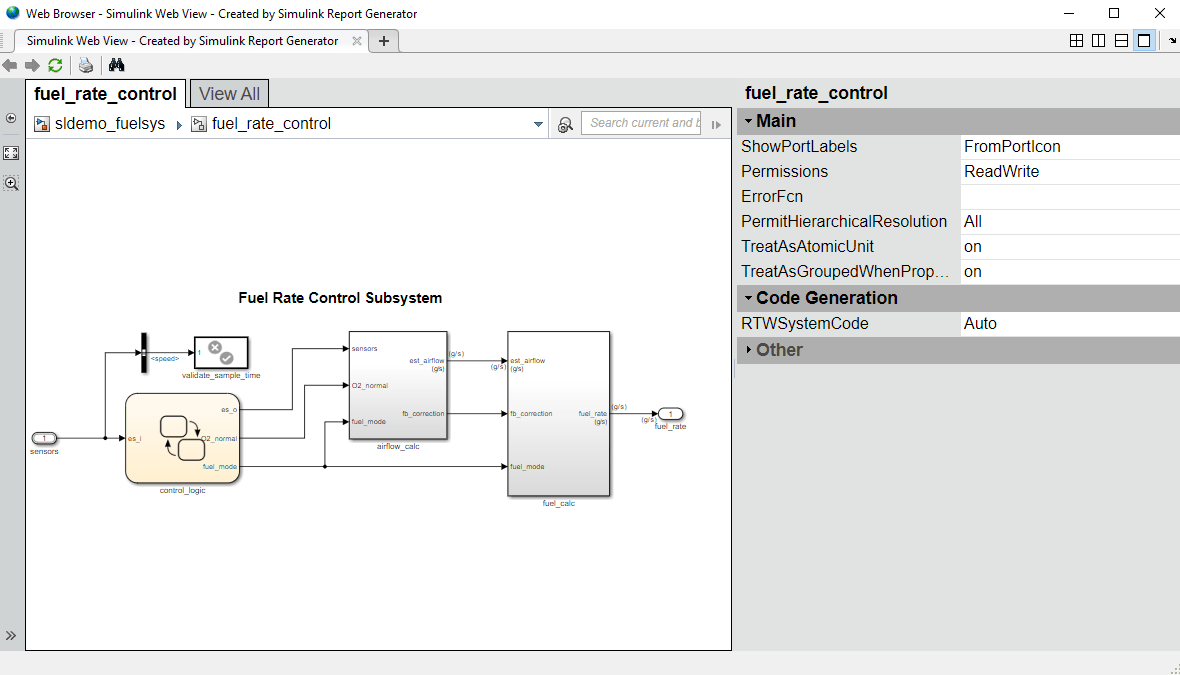This screenshot has height=675, width=1180.
Task: Click the bus selector bar block
Action: 144,353
